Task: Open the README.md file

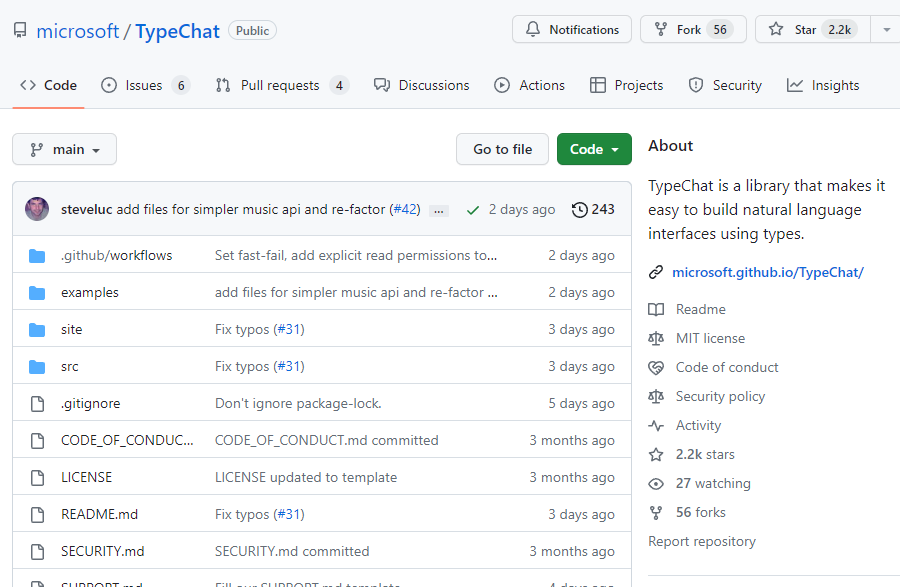Action: [x=99, y=514]
